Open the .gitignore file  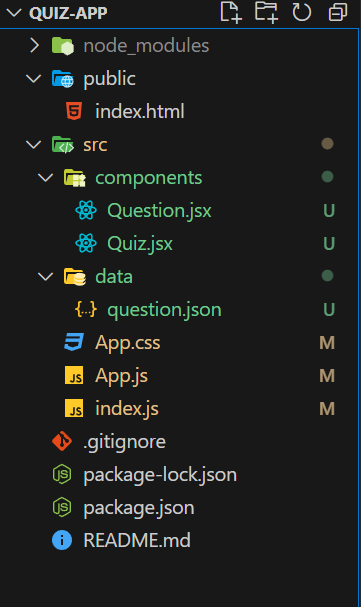(x=125, y=442)
